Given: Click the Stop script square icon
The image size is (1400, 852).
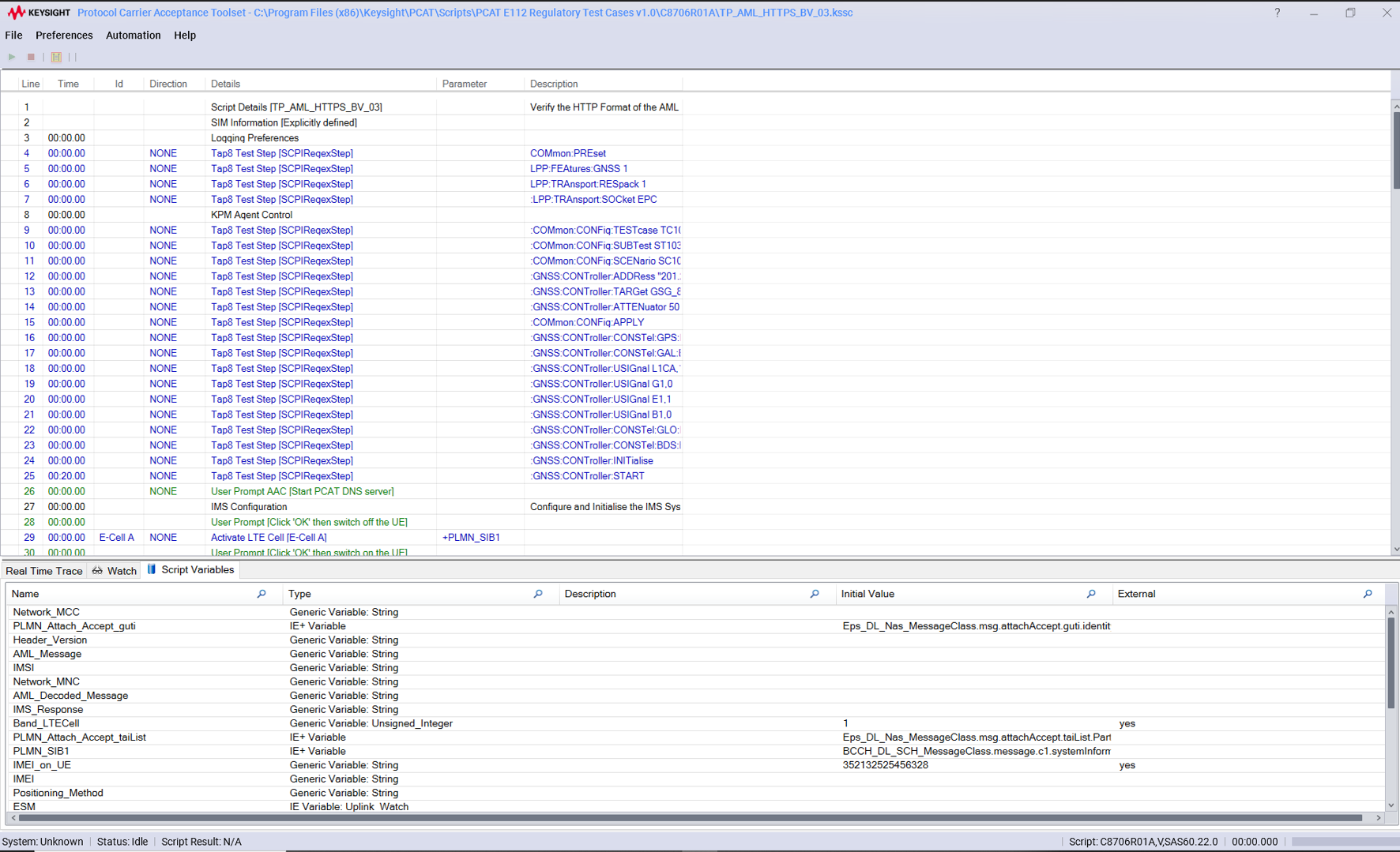Looking at the screenshot, I should click(x=31, y=57).
